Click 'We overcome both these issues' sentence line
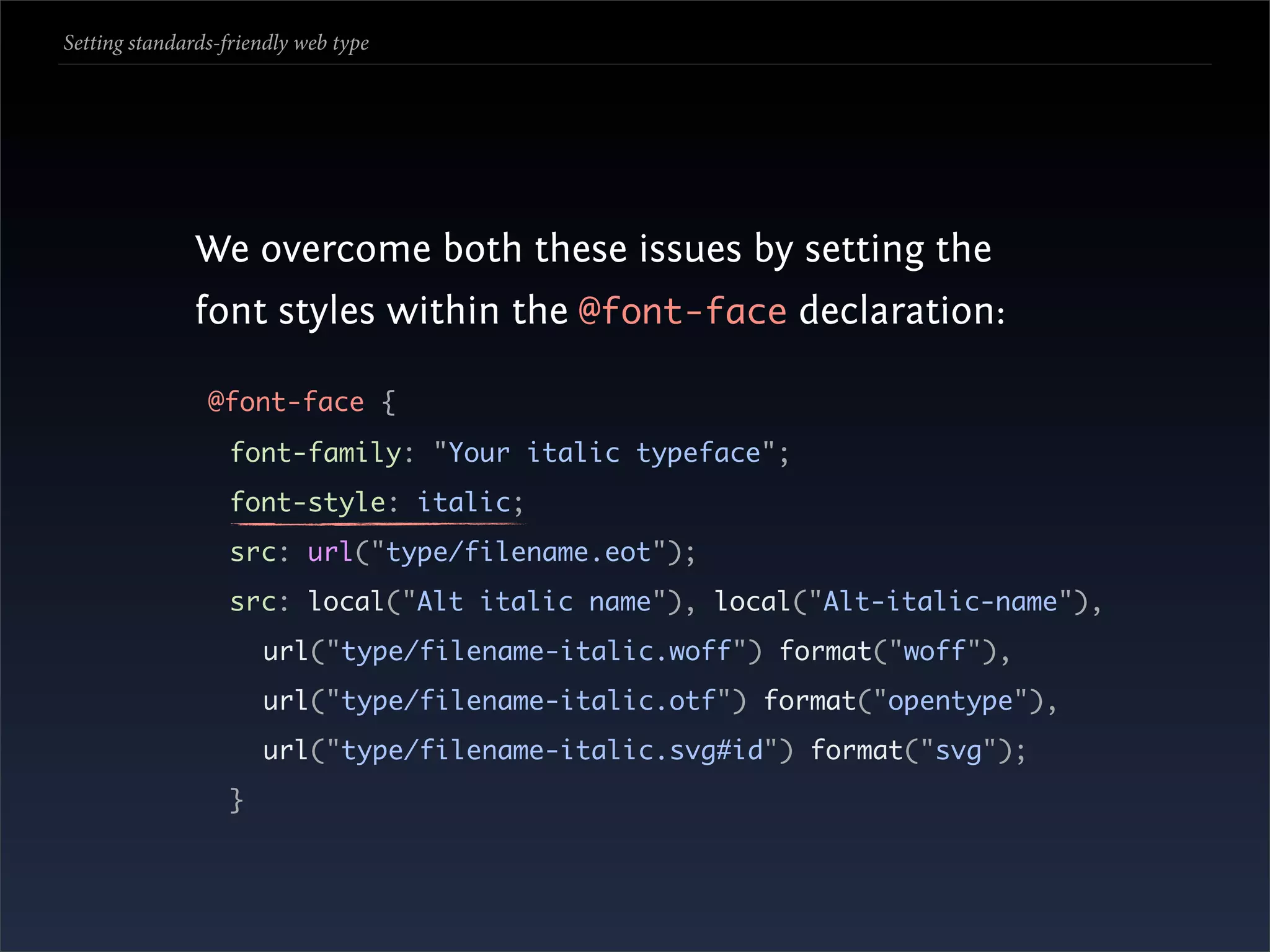 (593, 250)
